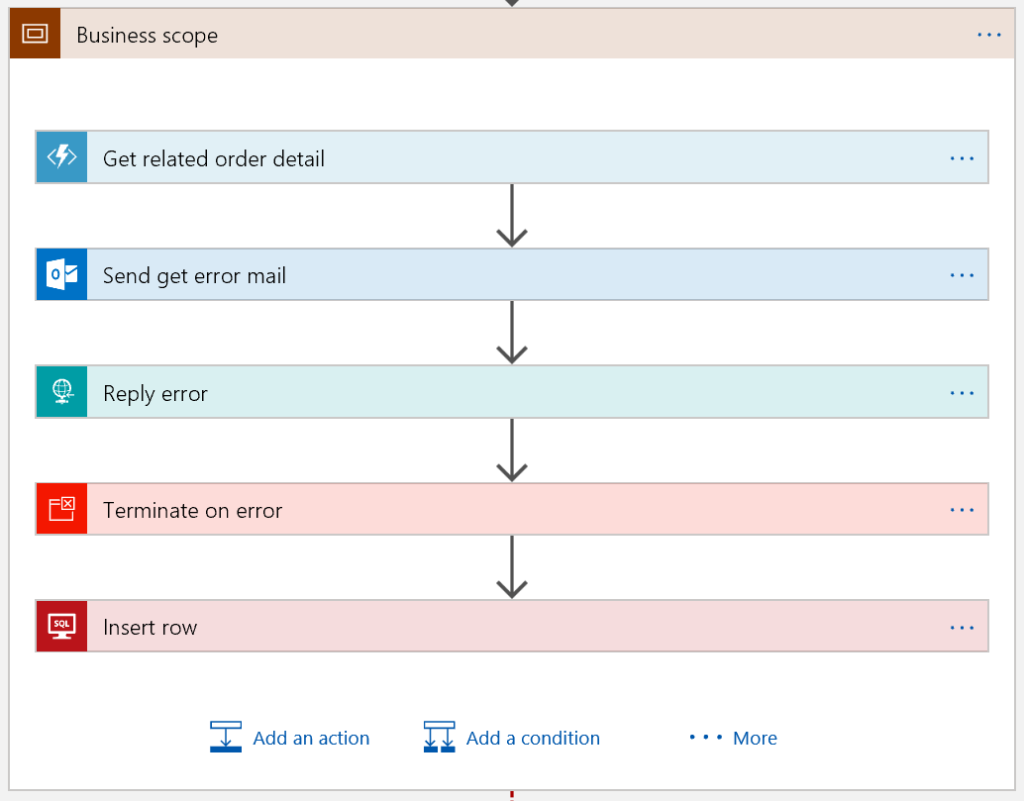Open the ellipsis menu for Business scope
Screen dimensions: 1024x801
pos(989,35)
